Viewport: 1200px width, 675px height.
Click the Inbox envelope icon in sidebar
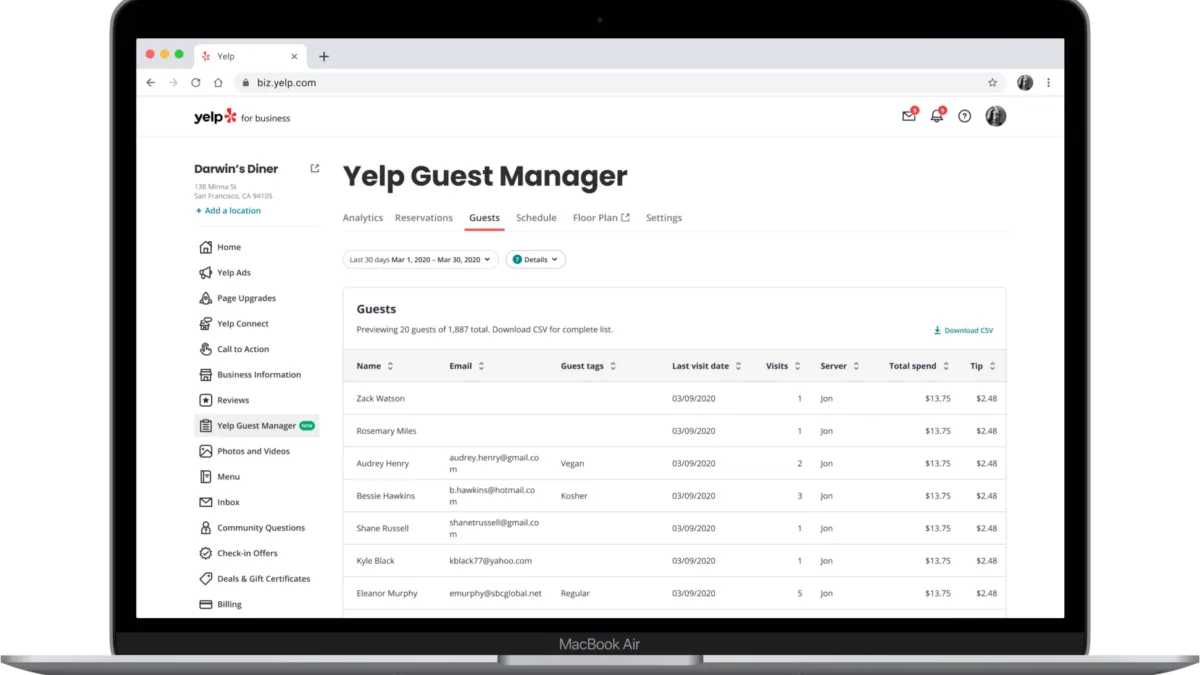(206, 502)
